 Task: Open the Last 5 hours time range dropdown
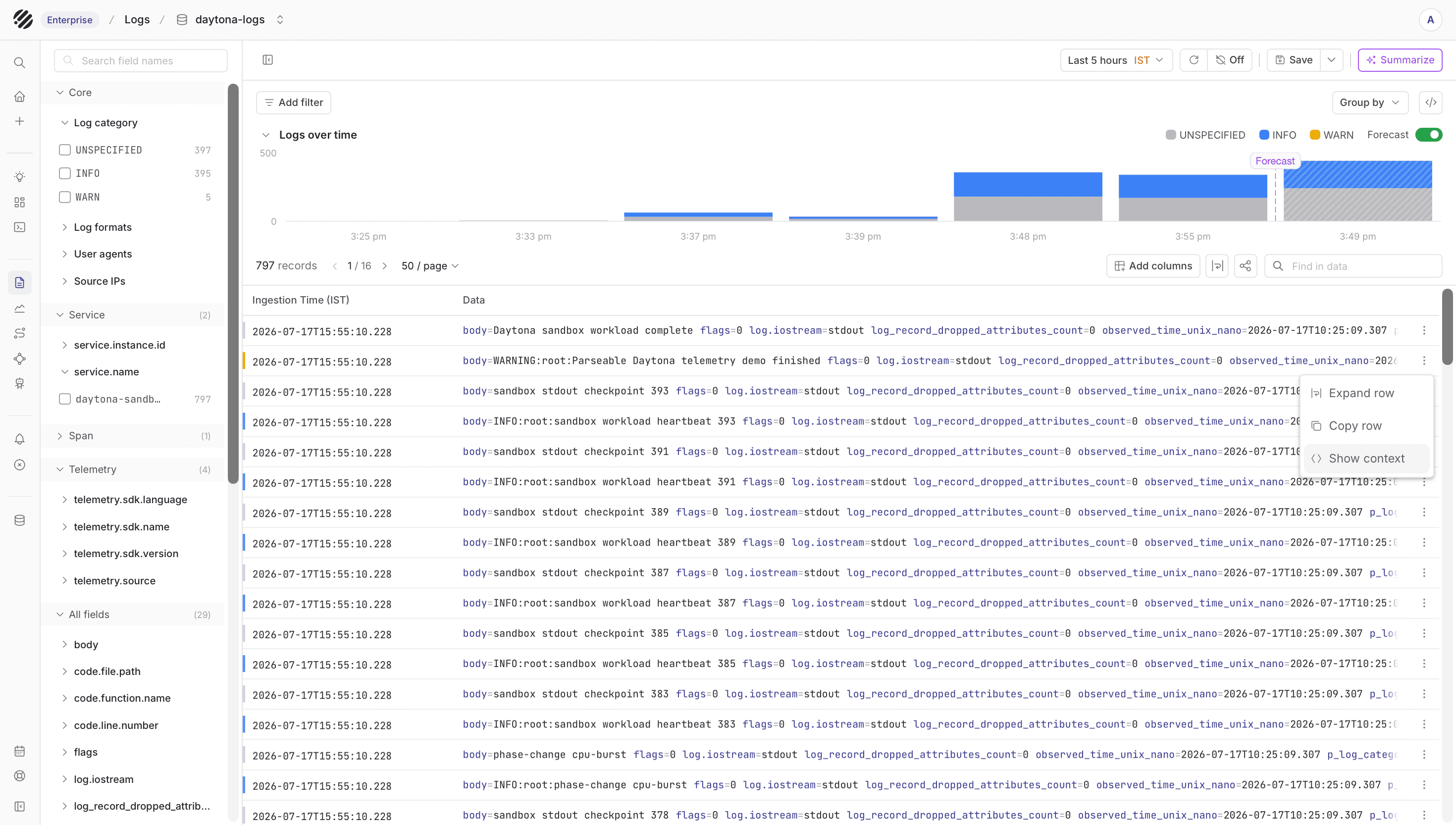(1116, 60)
